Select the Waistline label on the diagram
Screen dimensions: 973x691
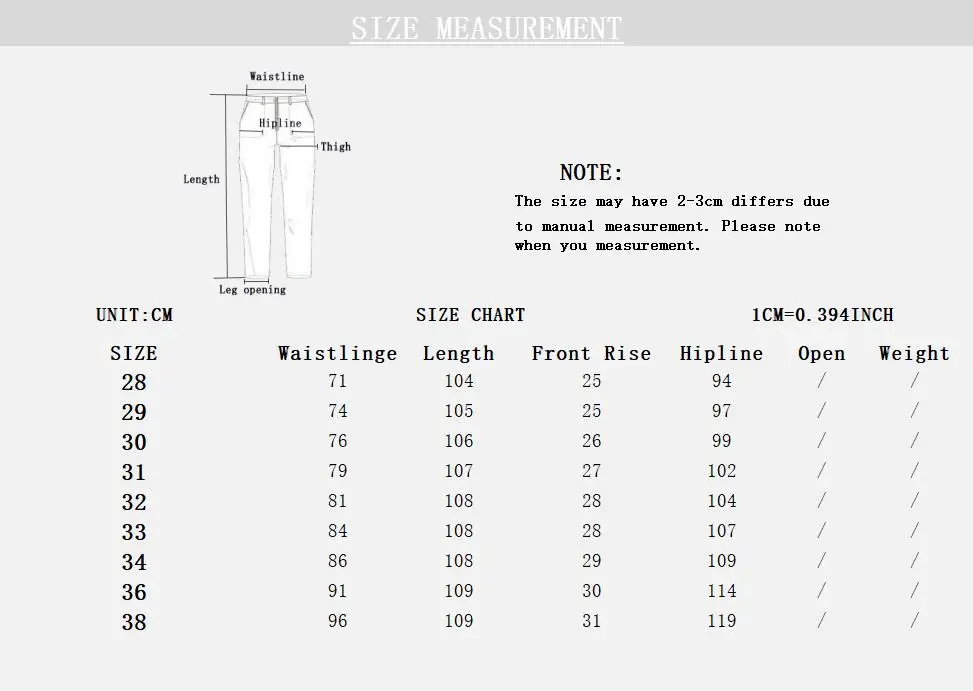(x=277, y=76)
